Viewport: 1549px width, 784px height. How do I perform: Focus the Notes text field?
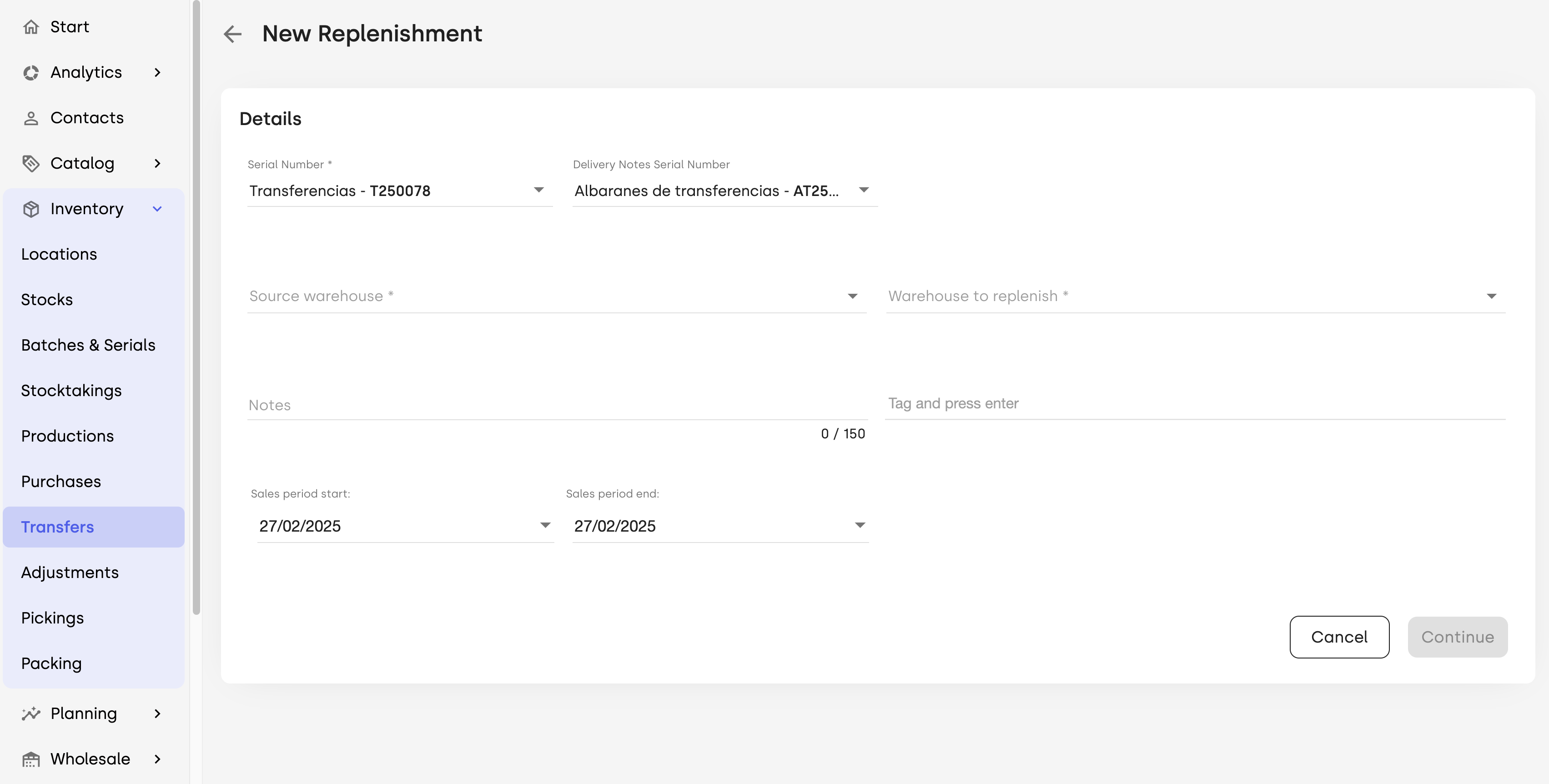coord(558,405)
